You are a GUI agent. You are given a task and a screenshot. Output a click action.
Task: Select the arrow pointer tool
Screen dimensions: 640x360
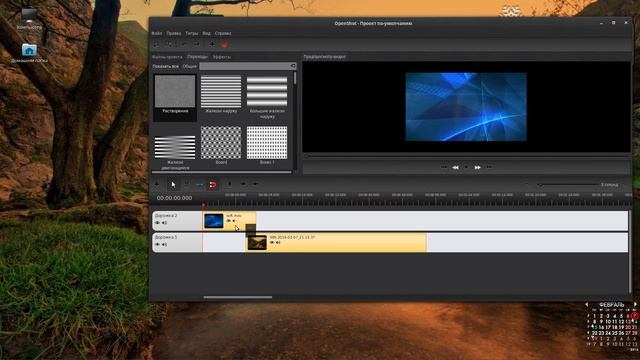pos(173,184)
